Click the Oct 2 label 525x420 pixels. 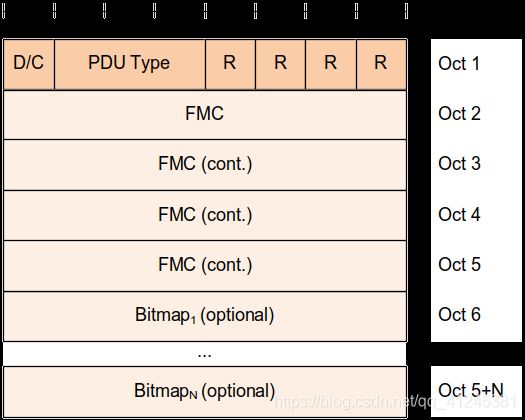[x=459, y=114]
